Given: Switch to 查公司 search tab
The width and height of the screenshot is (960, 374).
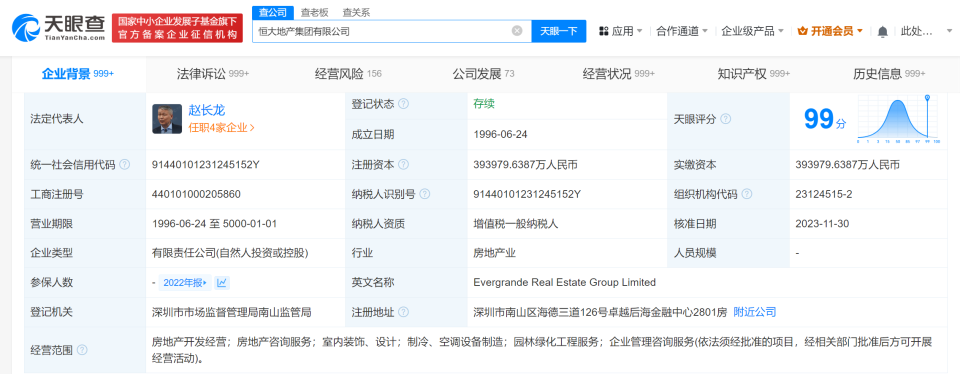Looking at the screenshot, I should 272,12.
